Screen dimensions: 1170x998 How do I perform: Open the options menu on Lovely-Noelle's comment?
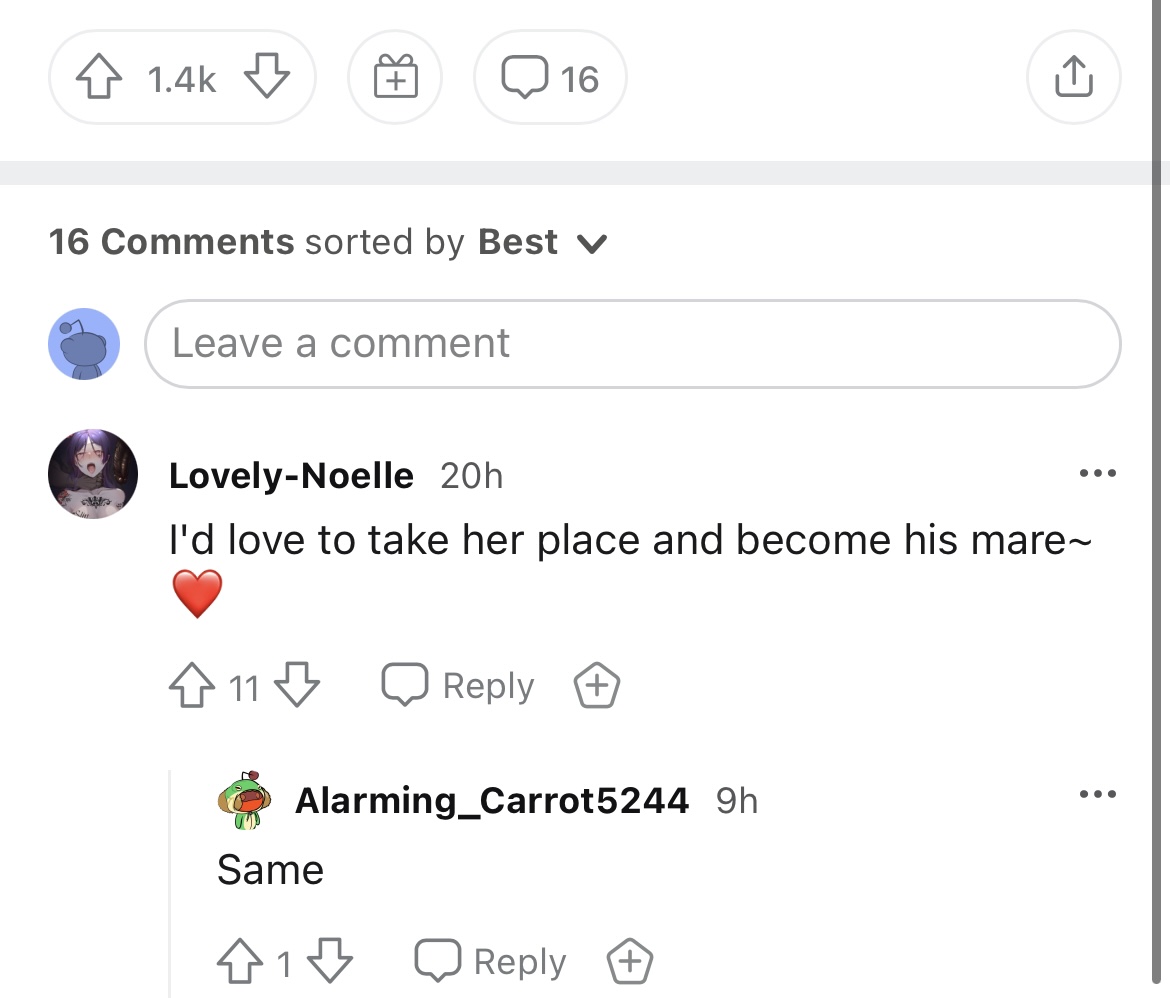[1098, 473]
